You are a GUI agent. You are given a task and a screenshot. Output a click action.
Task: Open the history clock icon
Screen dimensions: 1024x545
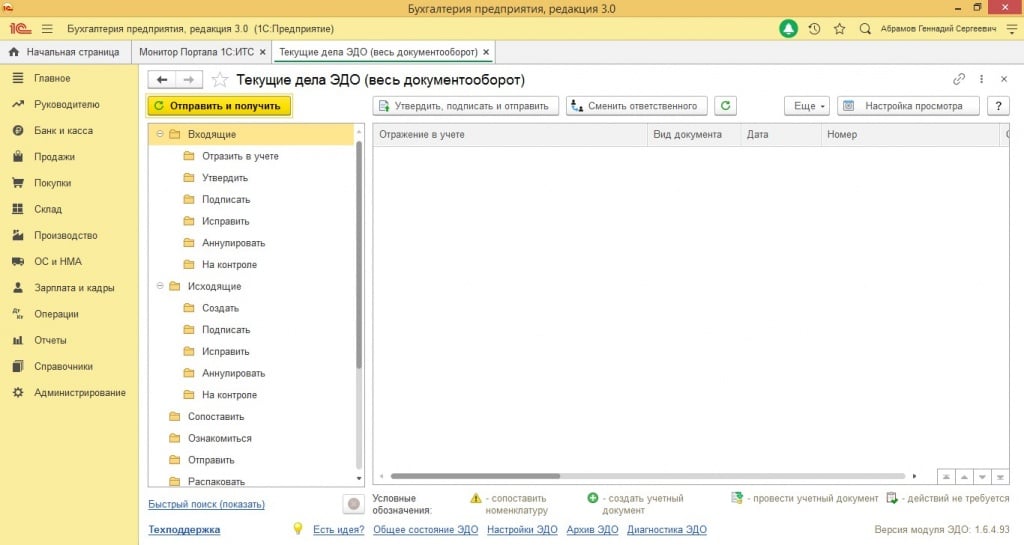click(x=815, y=29)
